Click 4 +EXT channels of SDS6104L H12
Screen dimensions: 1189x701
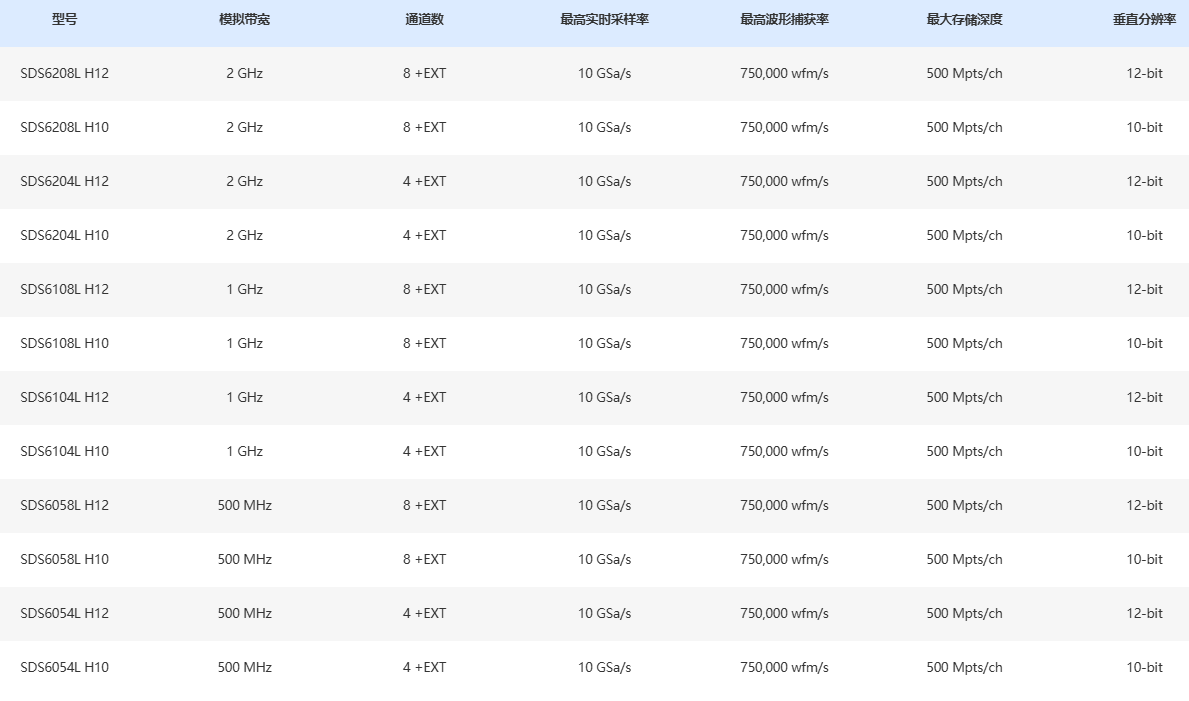pyautogui.click(x=425, y=397)
